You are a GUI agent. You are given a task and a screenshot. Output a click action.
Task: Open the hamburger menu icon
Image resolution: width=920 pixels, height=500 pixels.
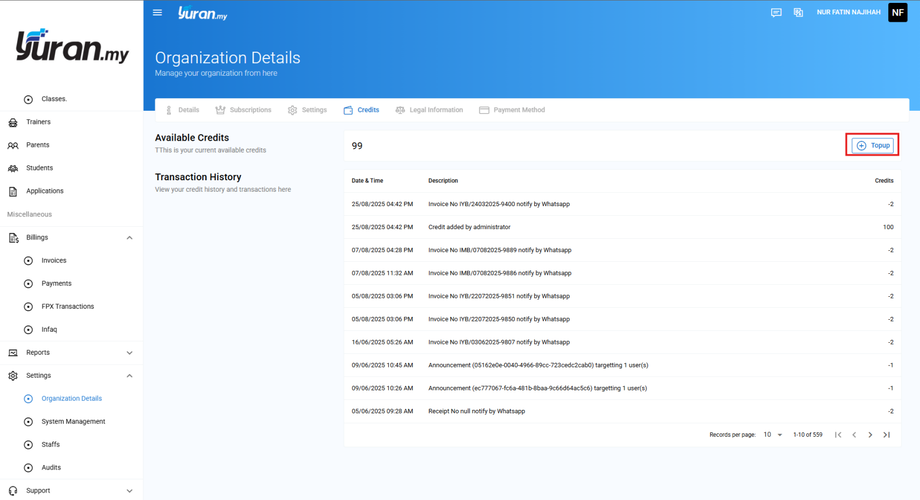[157, 13]
